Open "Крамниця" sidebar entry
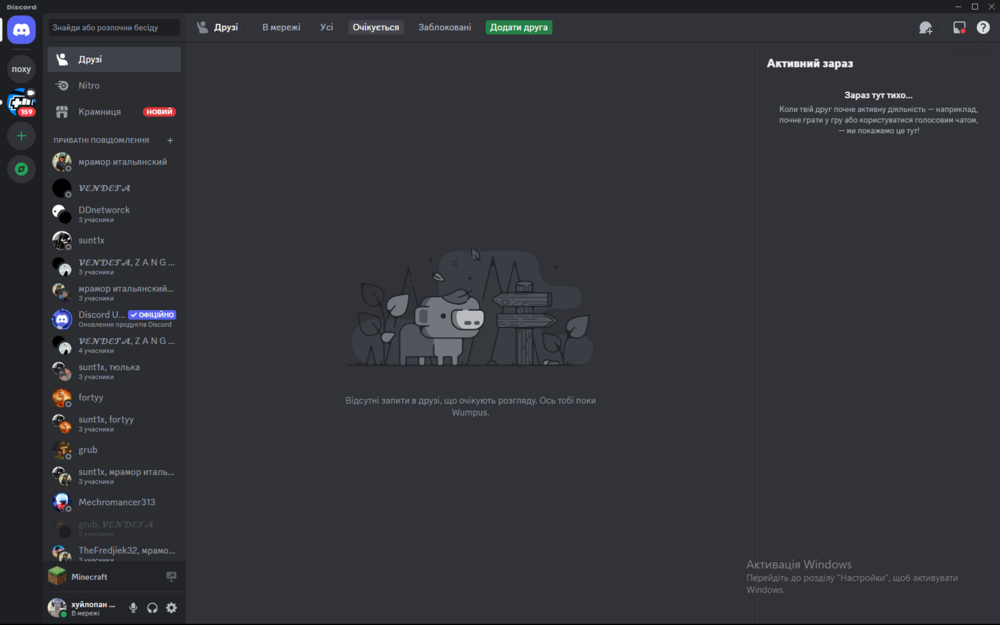1000x625 pixels. pyautogui.click(x=114, y=112)
